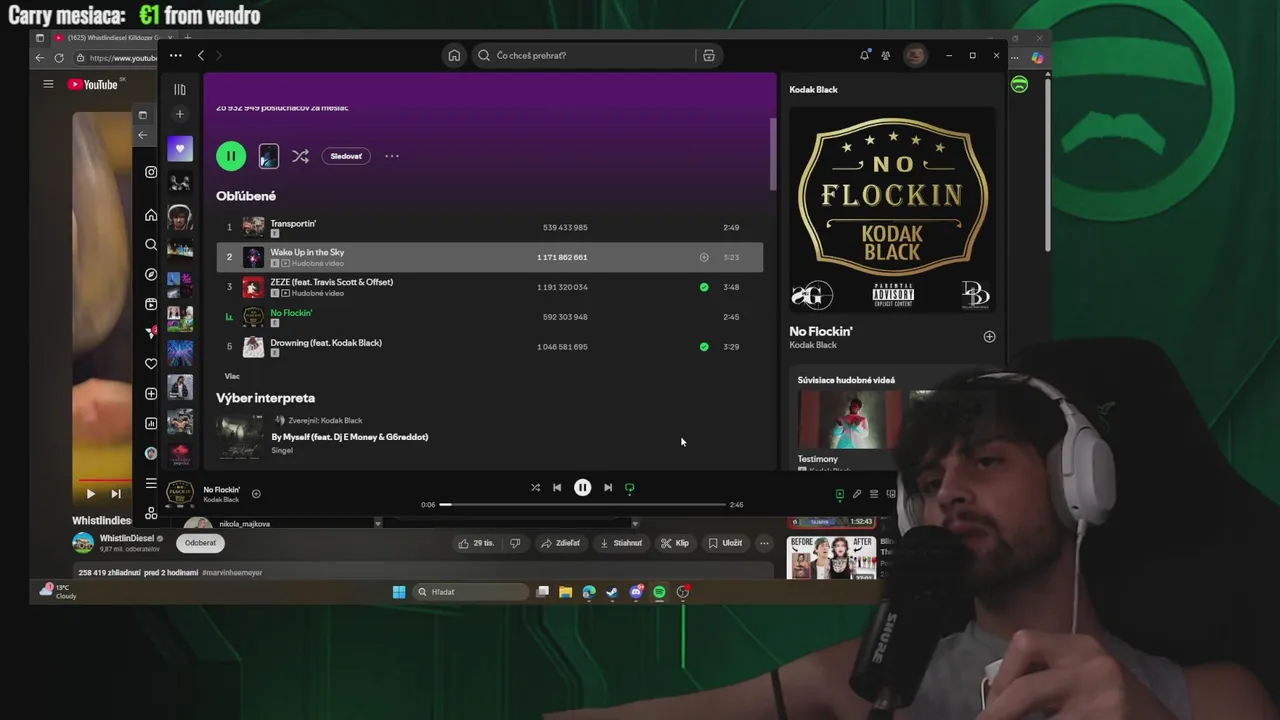Viewport: 1280px width, 720px height.
Task: Open File Explorer from the taskbar
Action: pyautogui.click(x=565, y=592)
